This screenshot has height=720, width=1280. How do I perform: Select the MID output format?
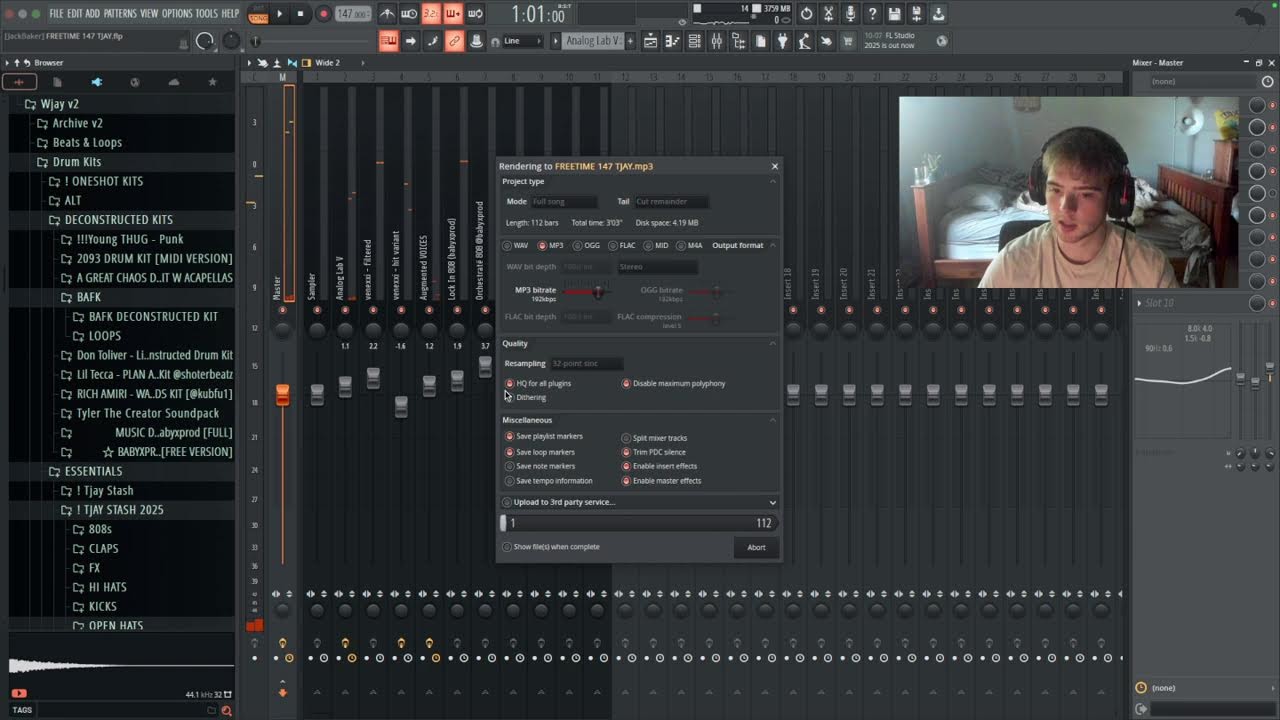(656, 245)
